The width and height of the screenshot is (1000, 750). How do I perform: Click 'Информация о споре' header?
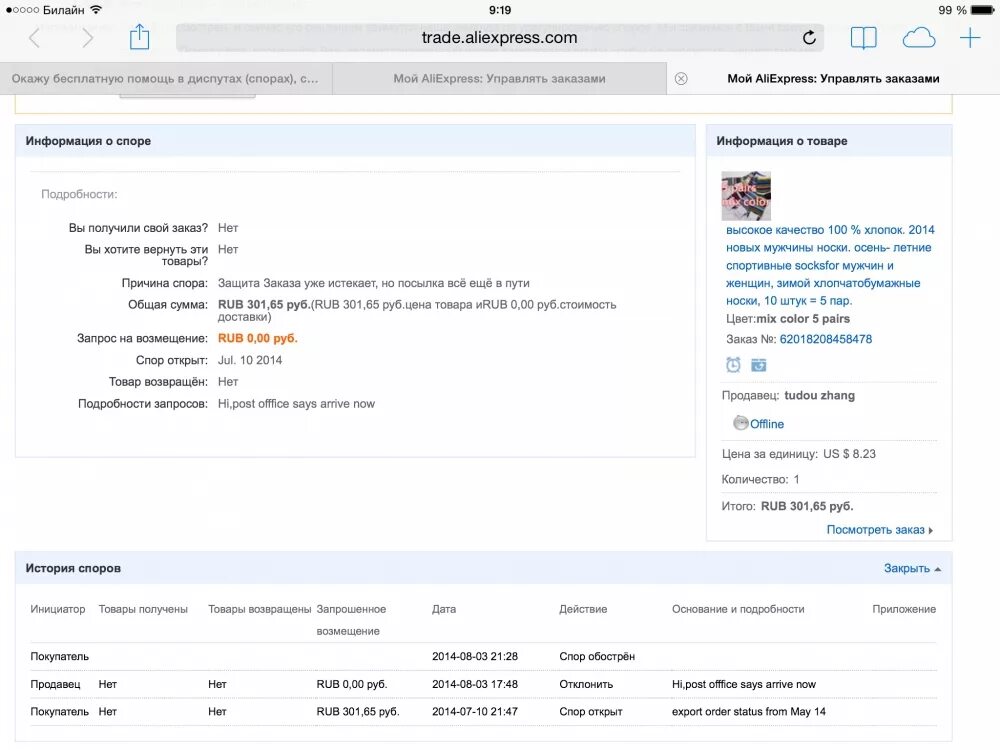88,141
